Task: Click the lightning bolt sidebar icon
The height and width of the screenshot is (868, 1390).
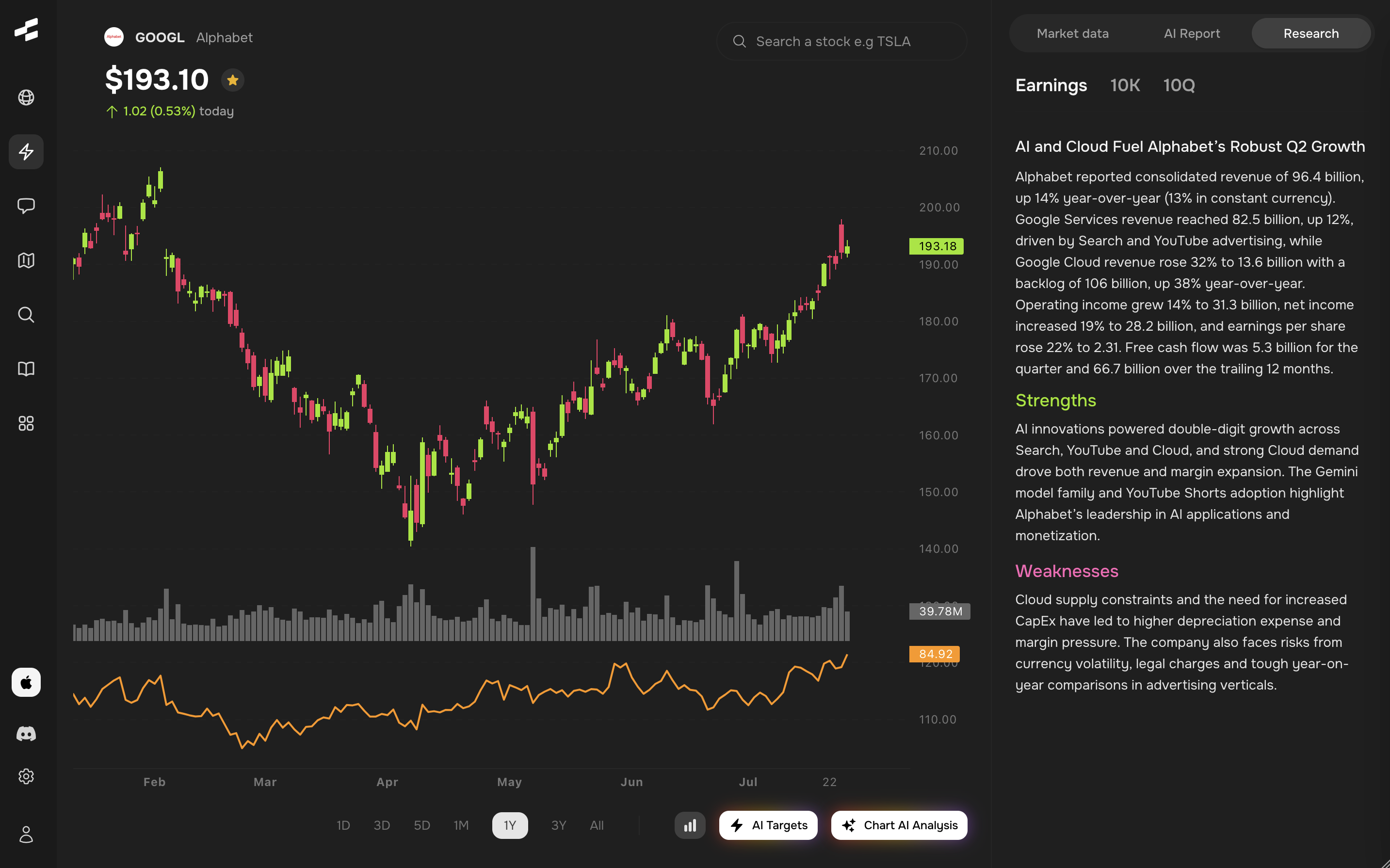Action: (x=26, y=152)
